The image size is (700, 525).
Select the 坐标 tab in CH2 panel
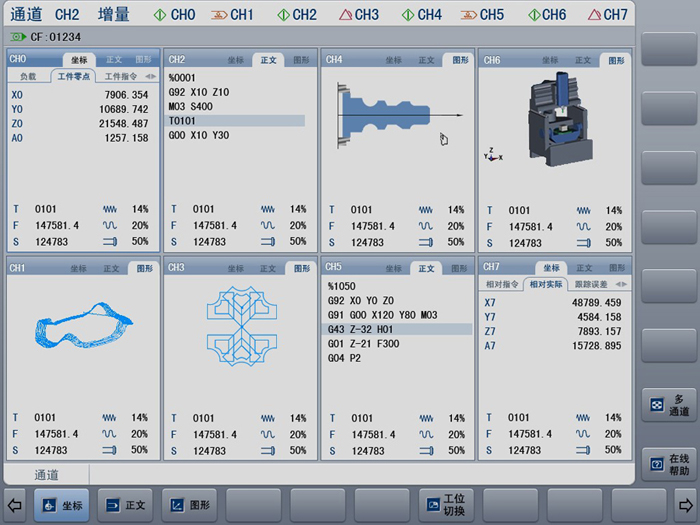click(x=235, y=60)
